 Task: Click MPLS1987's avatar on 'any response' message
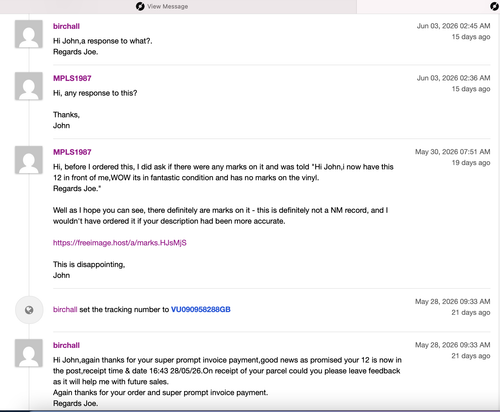tap(29, 86)
